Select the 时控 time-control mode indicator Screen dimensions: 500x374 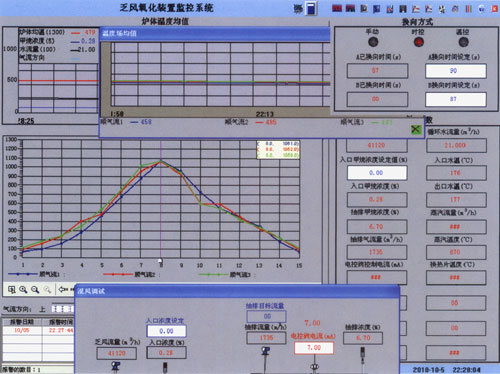pos(418,42)
